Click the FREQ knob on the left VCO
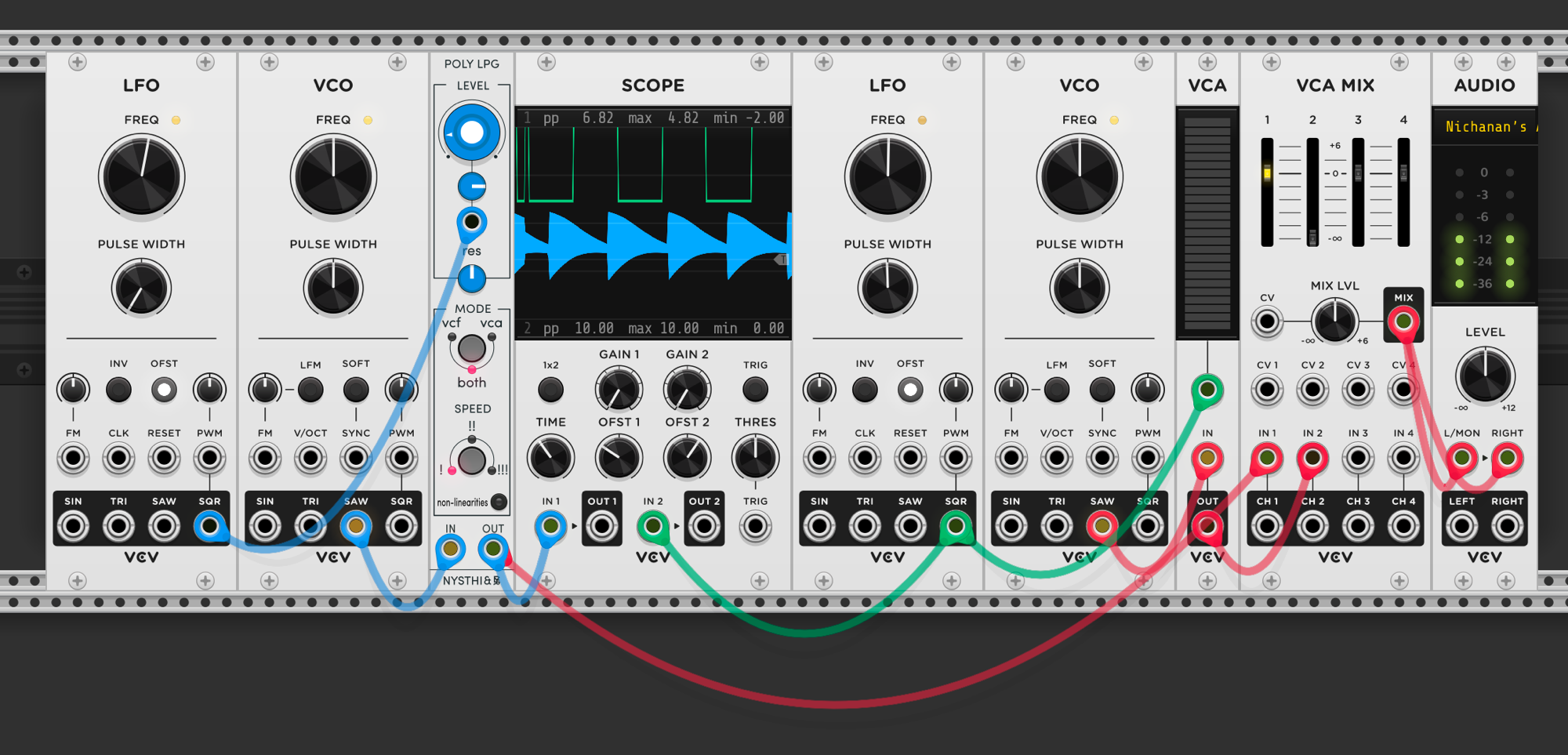The width and height of the screenshot is (1568, 755). 333,176
